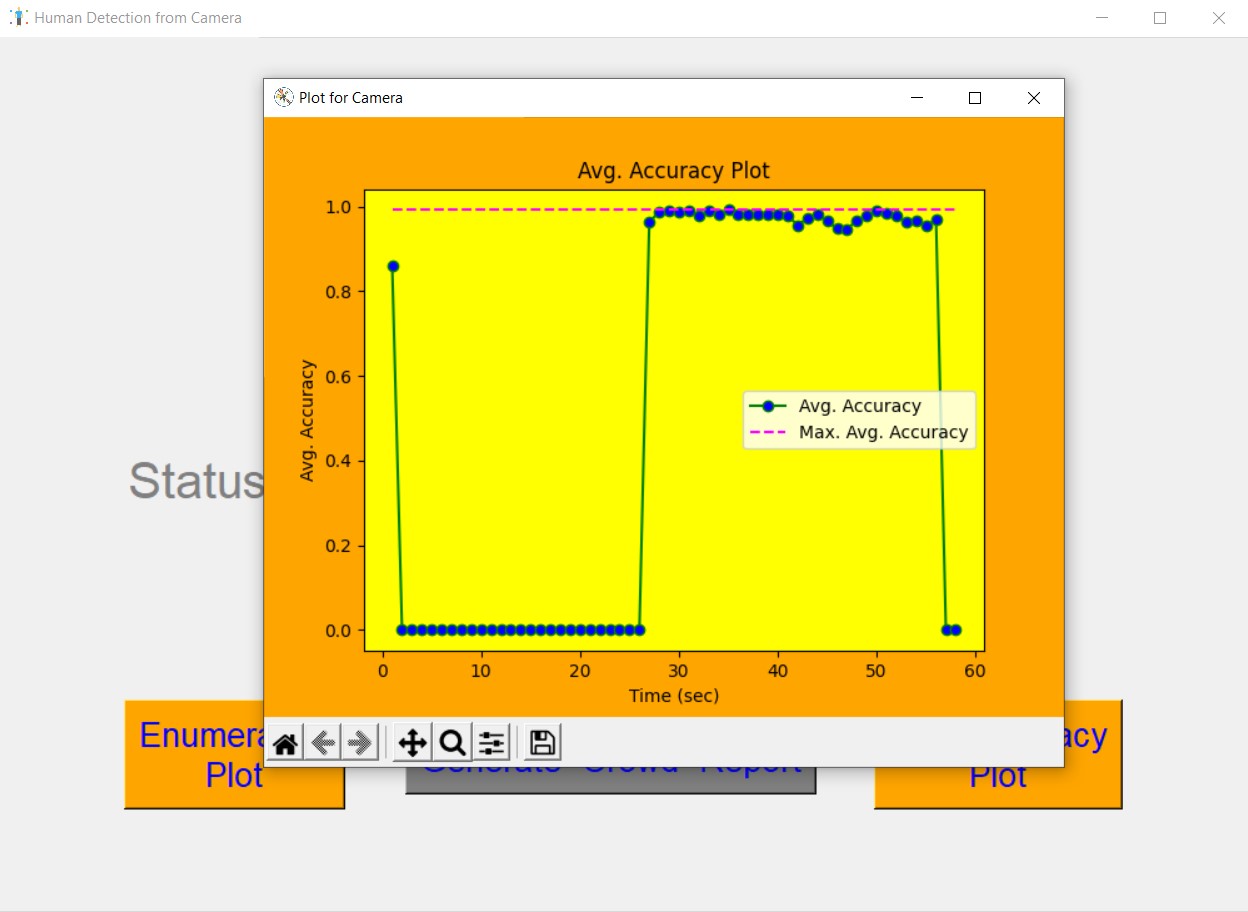Open the Enumeration Plot button

coord(195,756)
